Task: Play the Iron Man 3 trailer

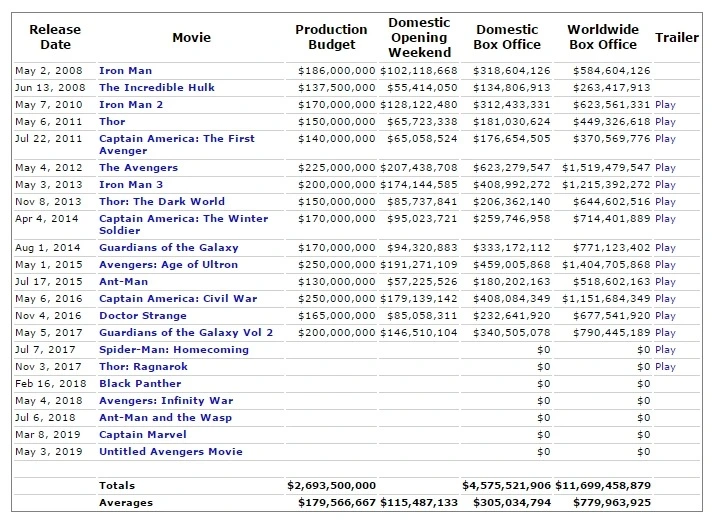Action: pos(665,185)
